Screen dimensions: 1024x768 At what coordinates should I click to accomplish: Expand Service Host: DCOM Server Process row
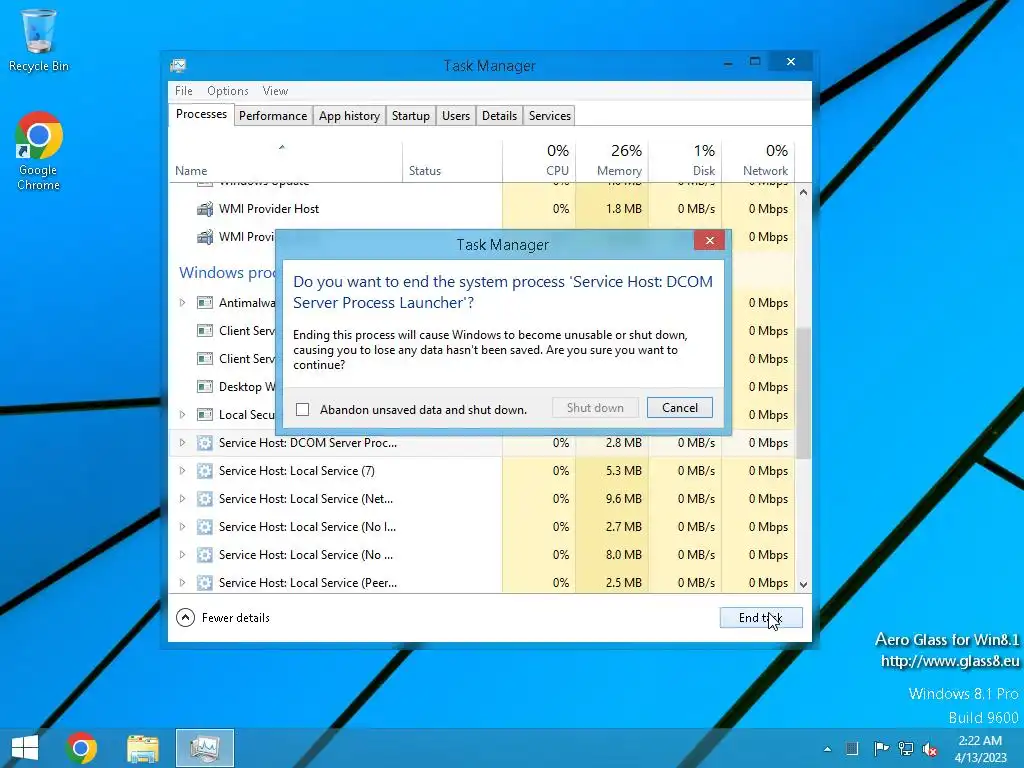(x=182, y=443)
